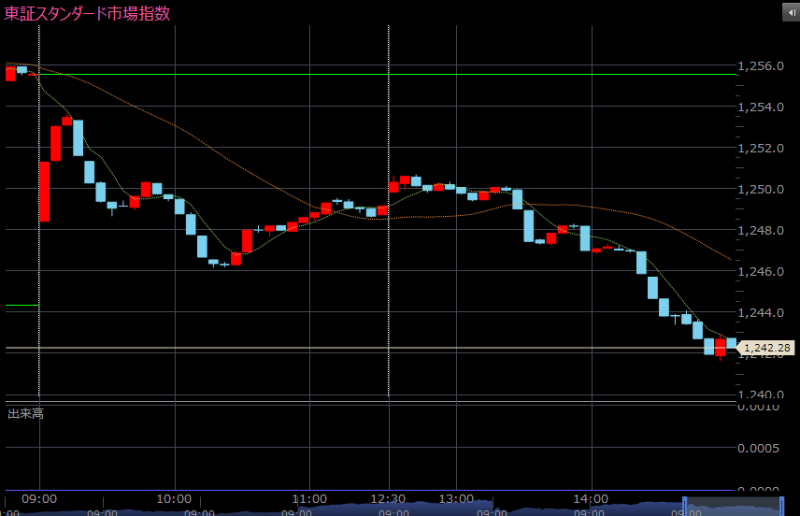Click the 1,254.0 price axis label
The width and height of the screenshot is (800, 516).
tap(761, 107)
